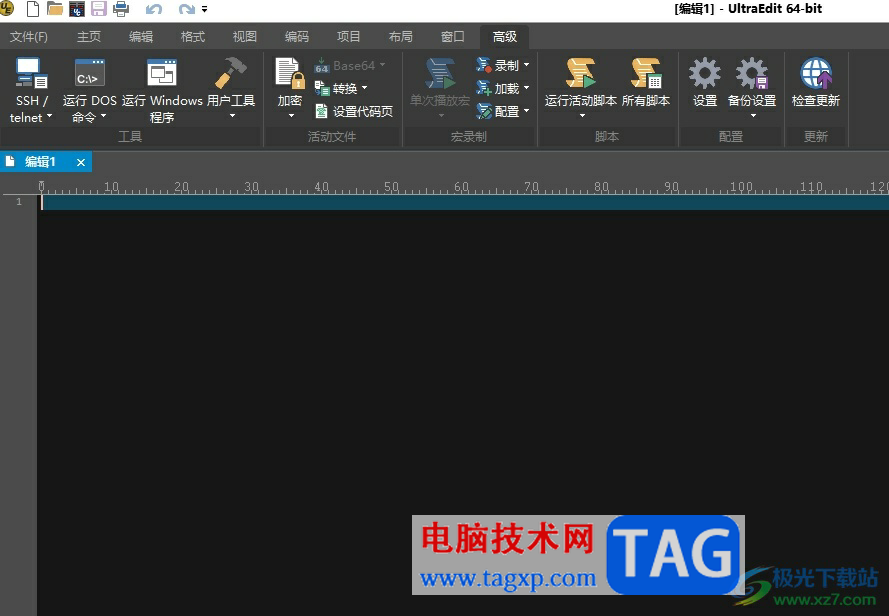Image resolution: width=889 pixels, height=616 pixels.
Task: Click the Undo arrow icon
Action: pos(154,9)
